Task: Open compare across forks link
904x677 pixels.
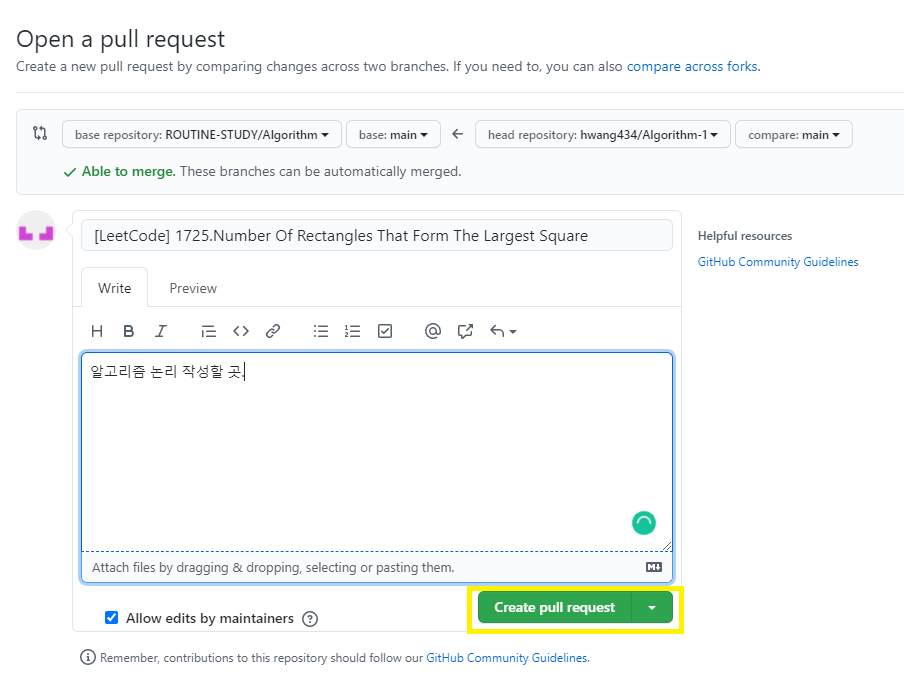Action: coord(692,66)
